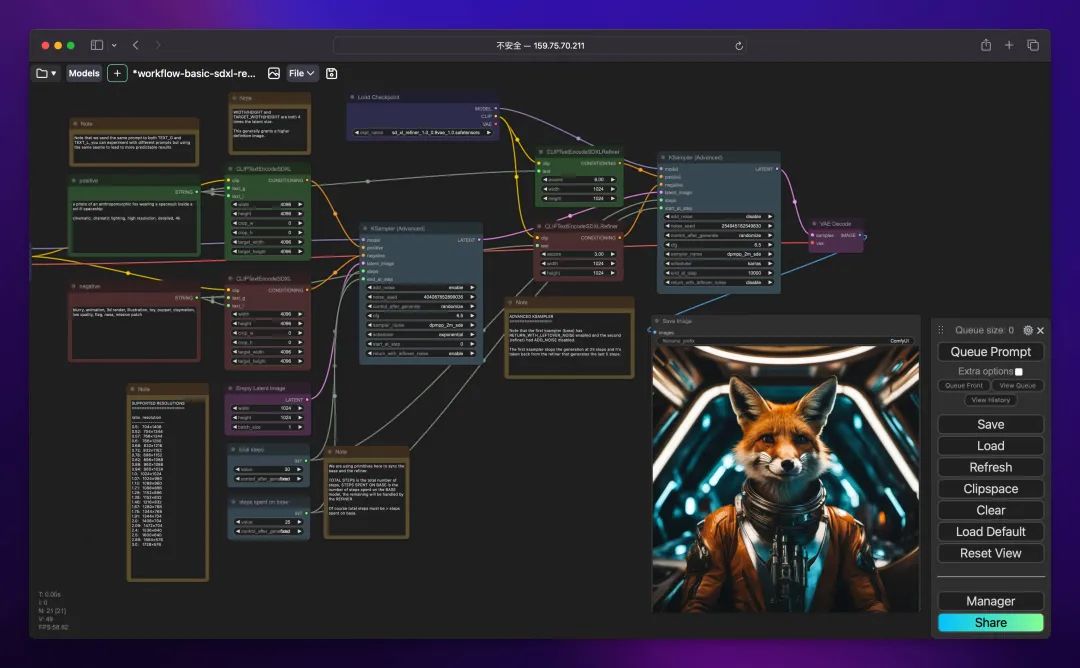Close the queue panel with the X
This screenshot has height=668, width=1080.
[x=1040, y=331]
